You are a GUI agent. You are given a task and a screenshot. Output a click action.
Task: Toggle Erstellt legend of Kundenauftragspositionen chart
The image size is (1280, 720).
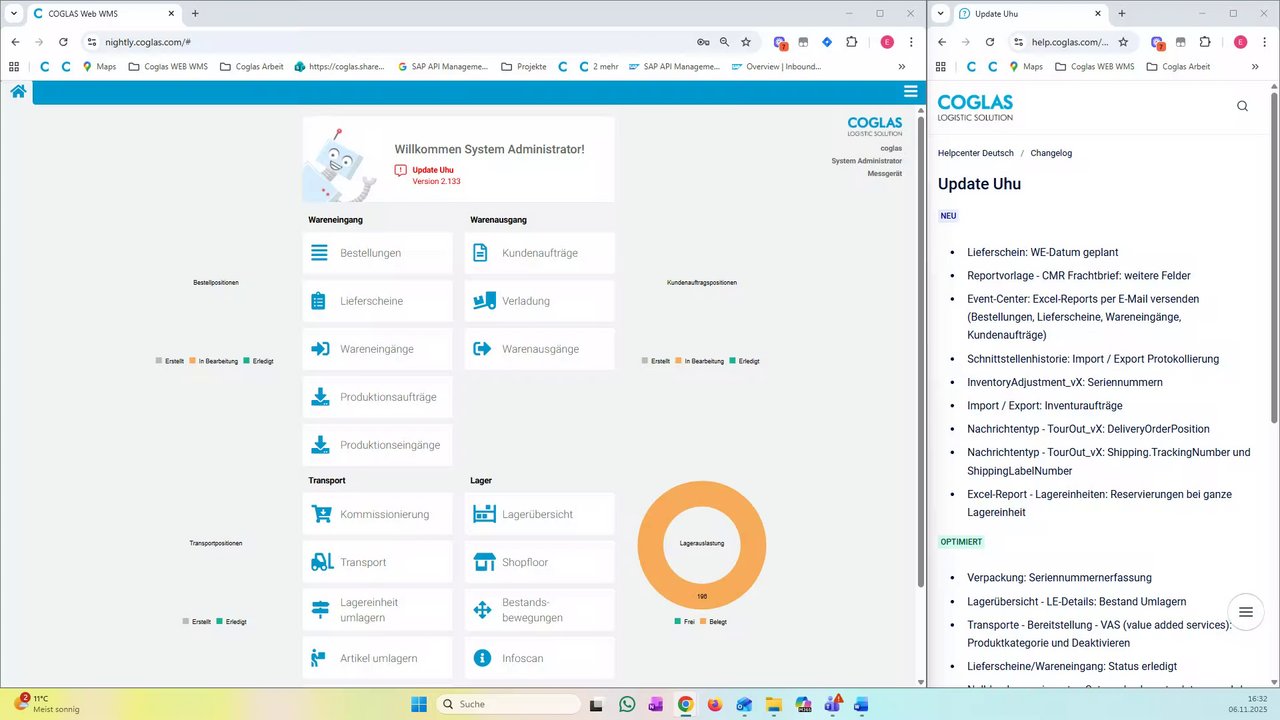(656, 361)
